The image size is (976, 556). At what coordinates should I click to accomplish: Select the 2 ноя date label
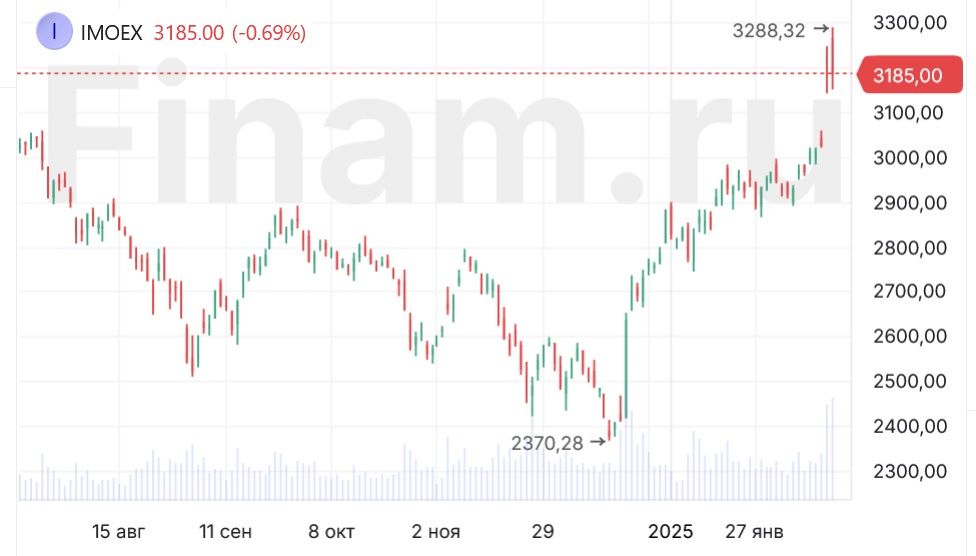point(437,531)
